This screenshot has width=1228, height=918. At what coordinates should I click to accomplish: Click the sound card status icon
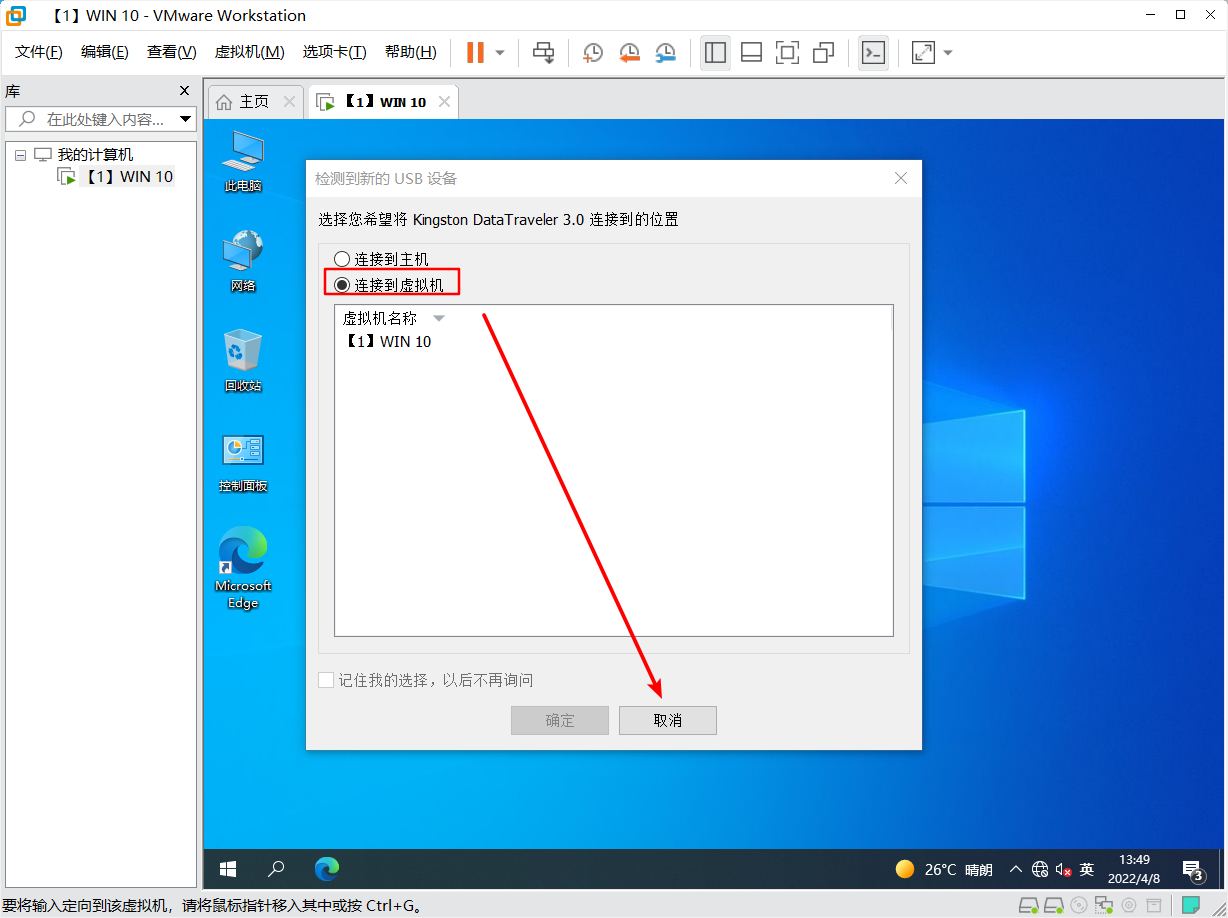coord(1129,905)
